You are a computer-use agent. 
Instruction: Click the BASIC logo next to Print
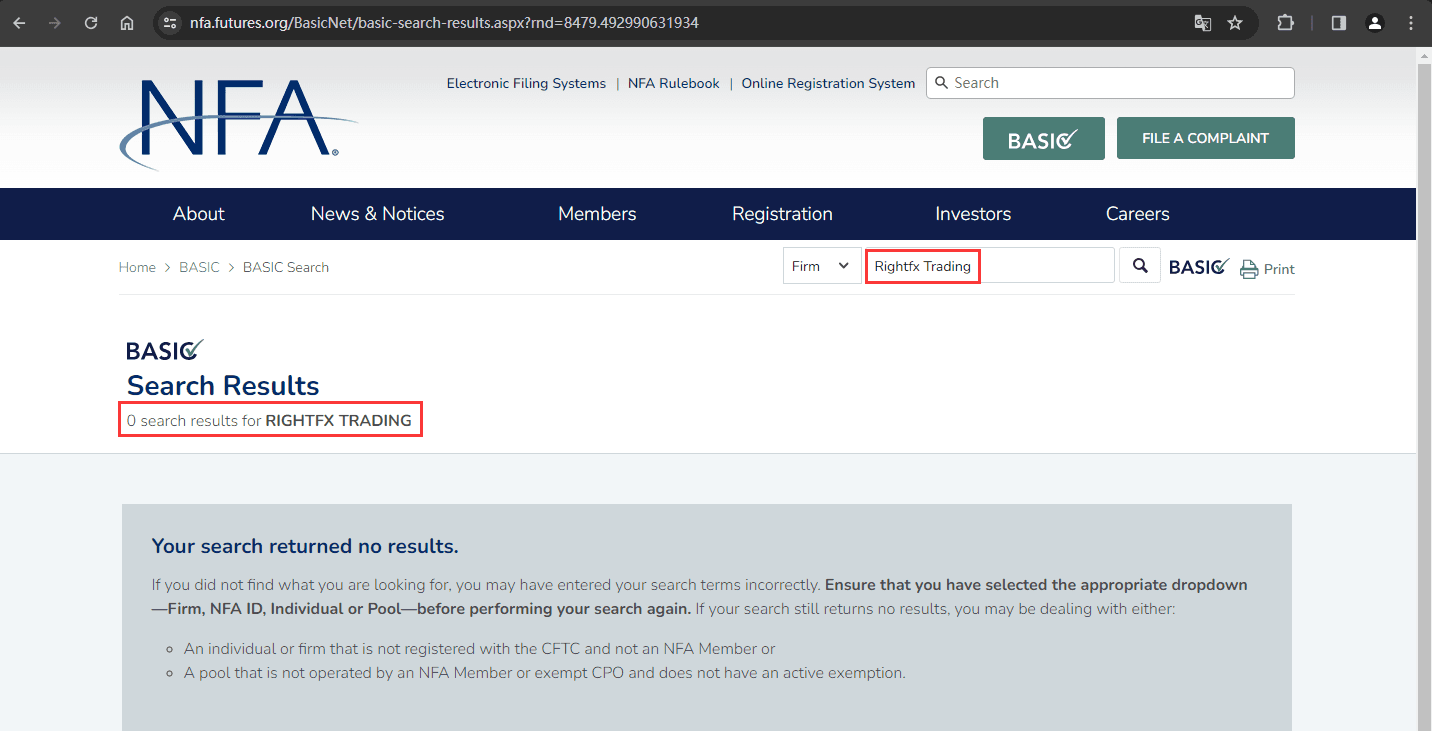[x=1199, y=267]
